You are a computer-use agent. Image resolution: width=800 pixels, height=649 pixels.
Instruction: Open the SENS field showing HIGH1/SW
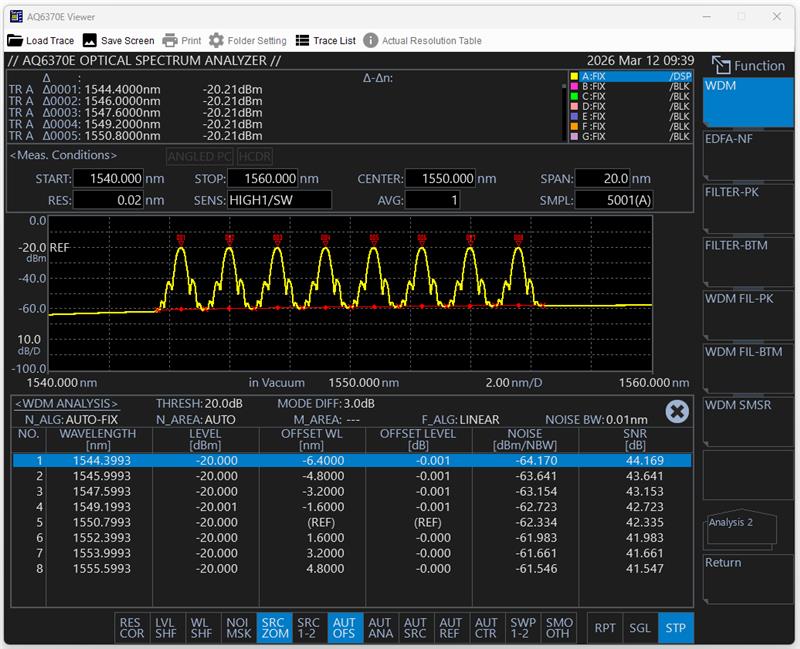279,200
